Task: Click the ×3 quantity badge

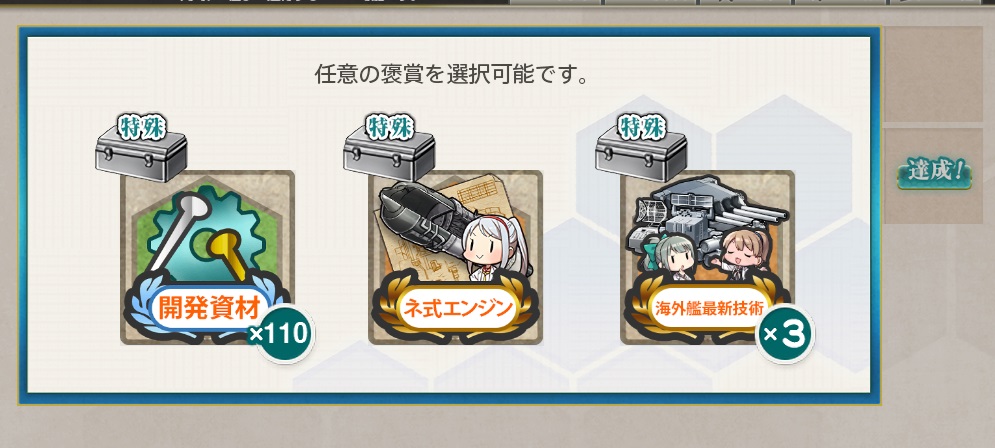Action: point(785,333)
